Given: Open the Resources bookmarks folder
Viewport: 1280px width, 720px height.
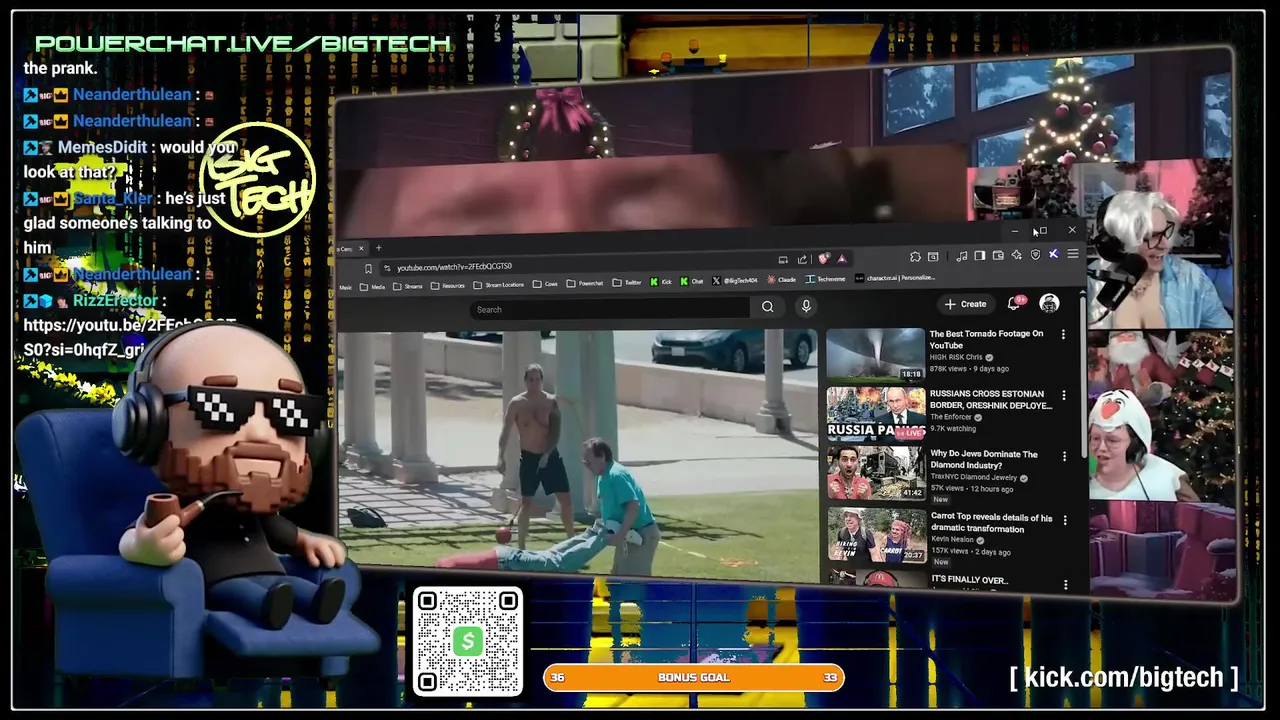Looking at the screenshot, I should (x=447, y=285).
